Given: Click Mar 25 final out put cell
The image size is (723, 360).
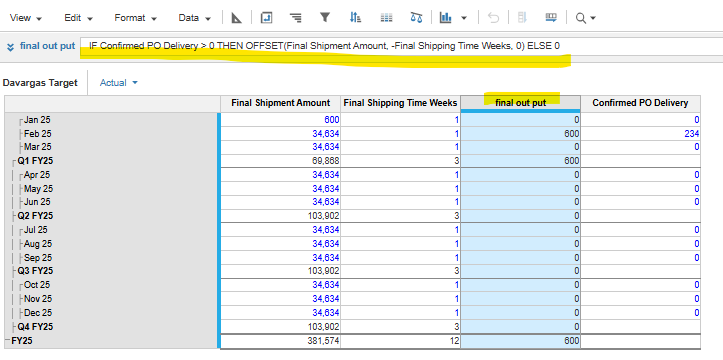Looking at the screenshot, I should pyautogui.click(x=520, y=147).
